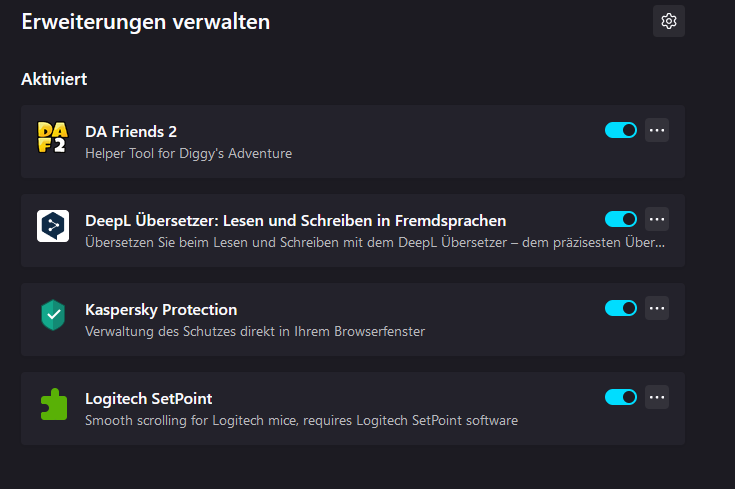Click the DA Friends 2 extension icon
735x489 pixels.
tap(52, 138)
